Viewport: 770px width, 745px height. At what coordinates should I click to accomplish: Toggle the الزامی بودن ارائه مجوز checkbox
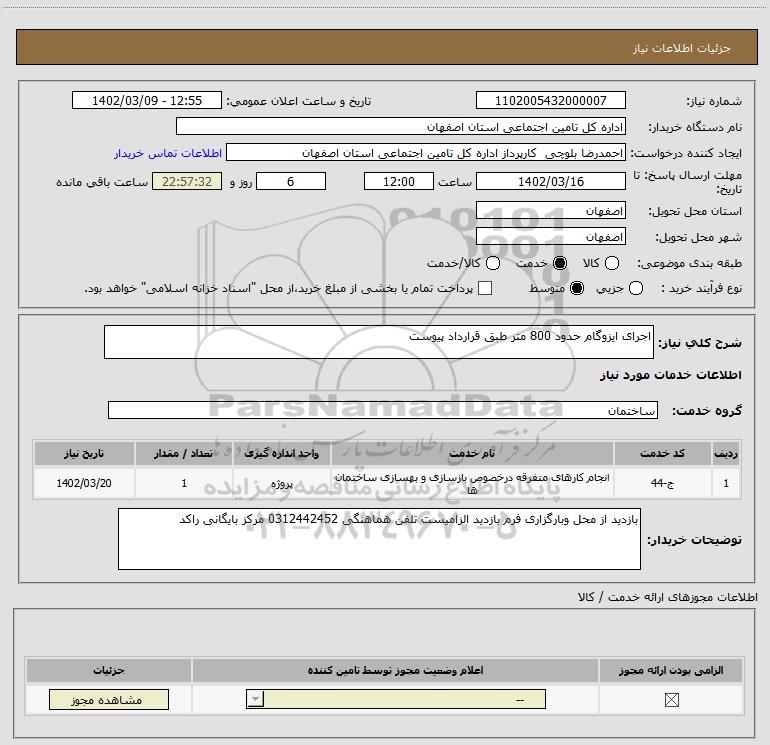coord(671,700)
